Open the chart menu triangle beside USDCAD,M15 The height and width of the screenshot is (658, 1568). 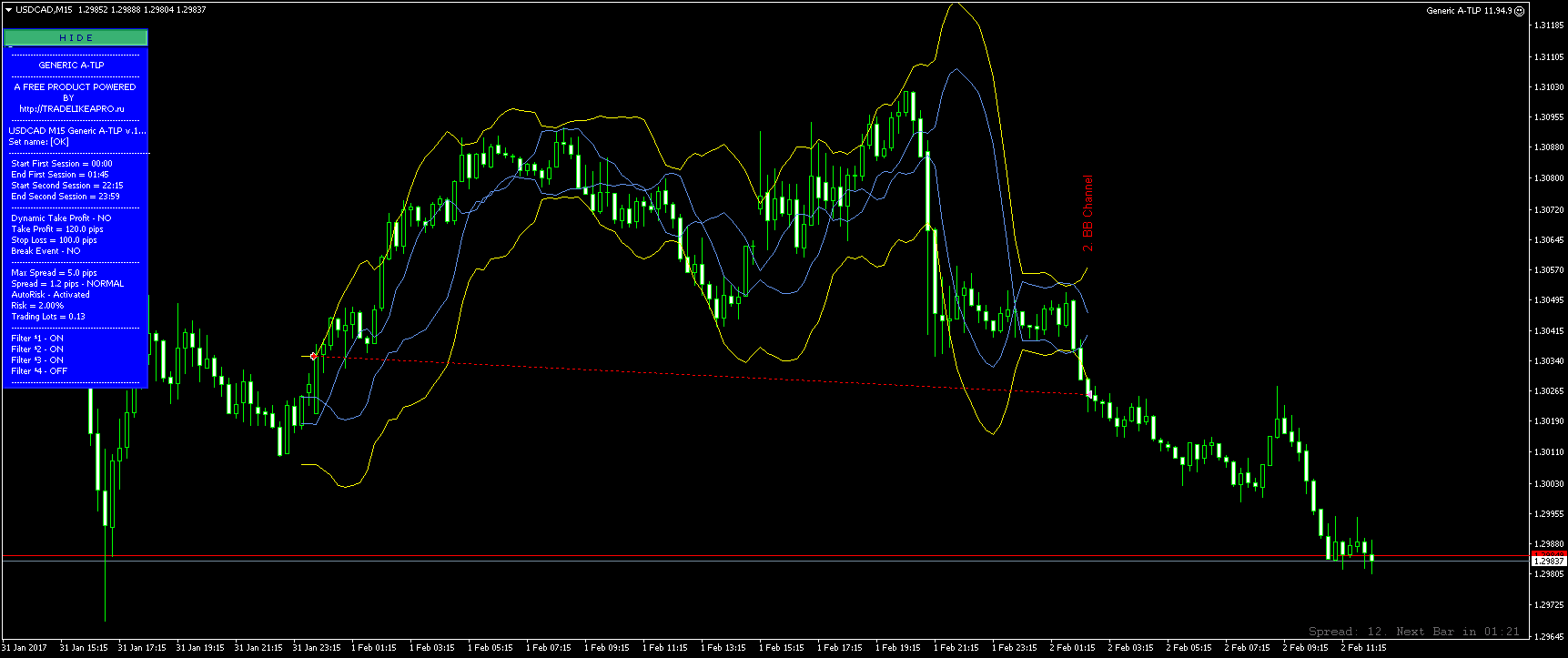coord(8,10)
